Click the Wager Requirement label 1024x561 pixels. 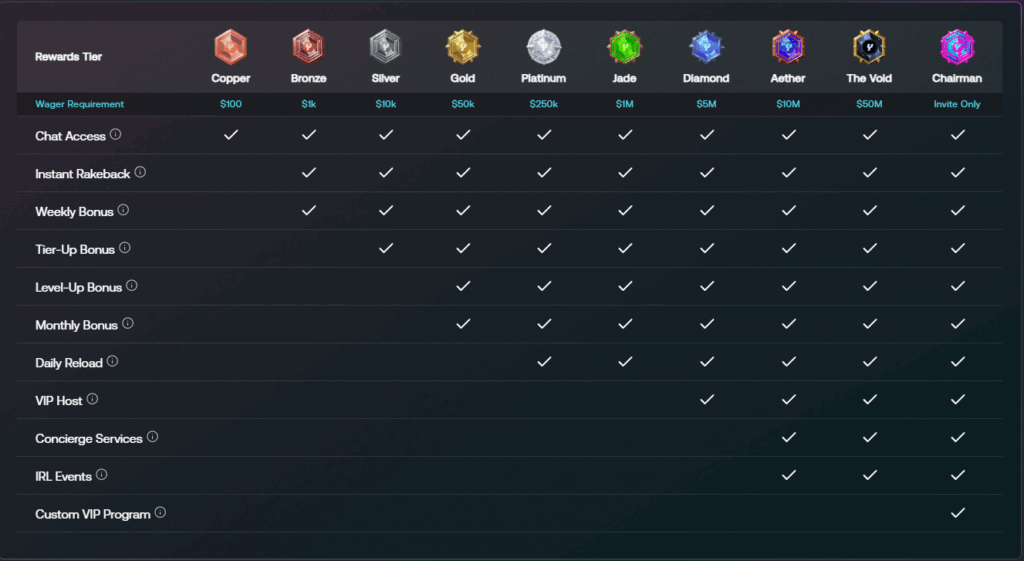pyautogui.click(x=79, y=104)
